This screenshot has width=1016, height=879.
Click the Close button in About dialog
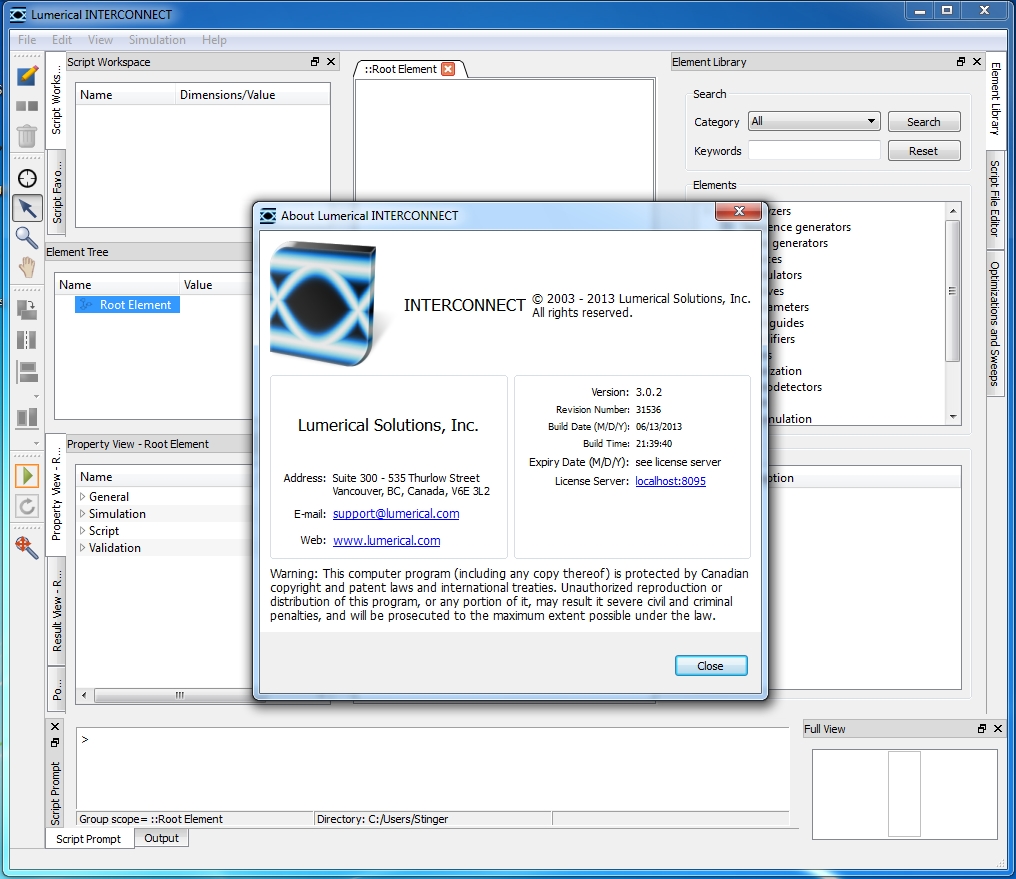(711, 666)
